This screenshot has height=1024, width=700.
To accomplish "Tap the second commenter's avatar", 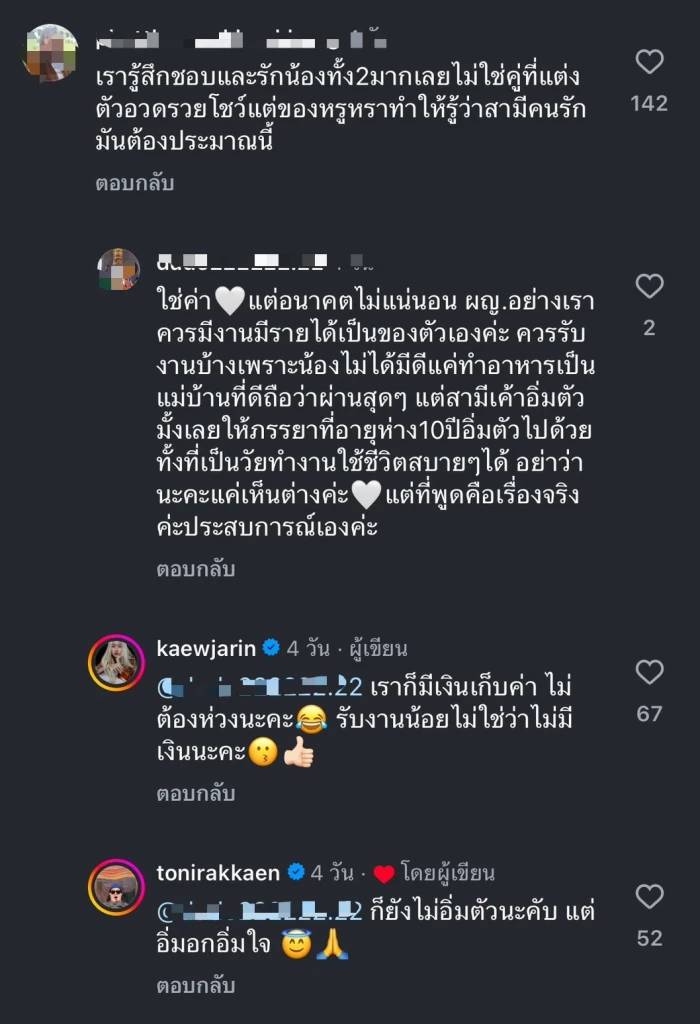I will 118,270.
